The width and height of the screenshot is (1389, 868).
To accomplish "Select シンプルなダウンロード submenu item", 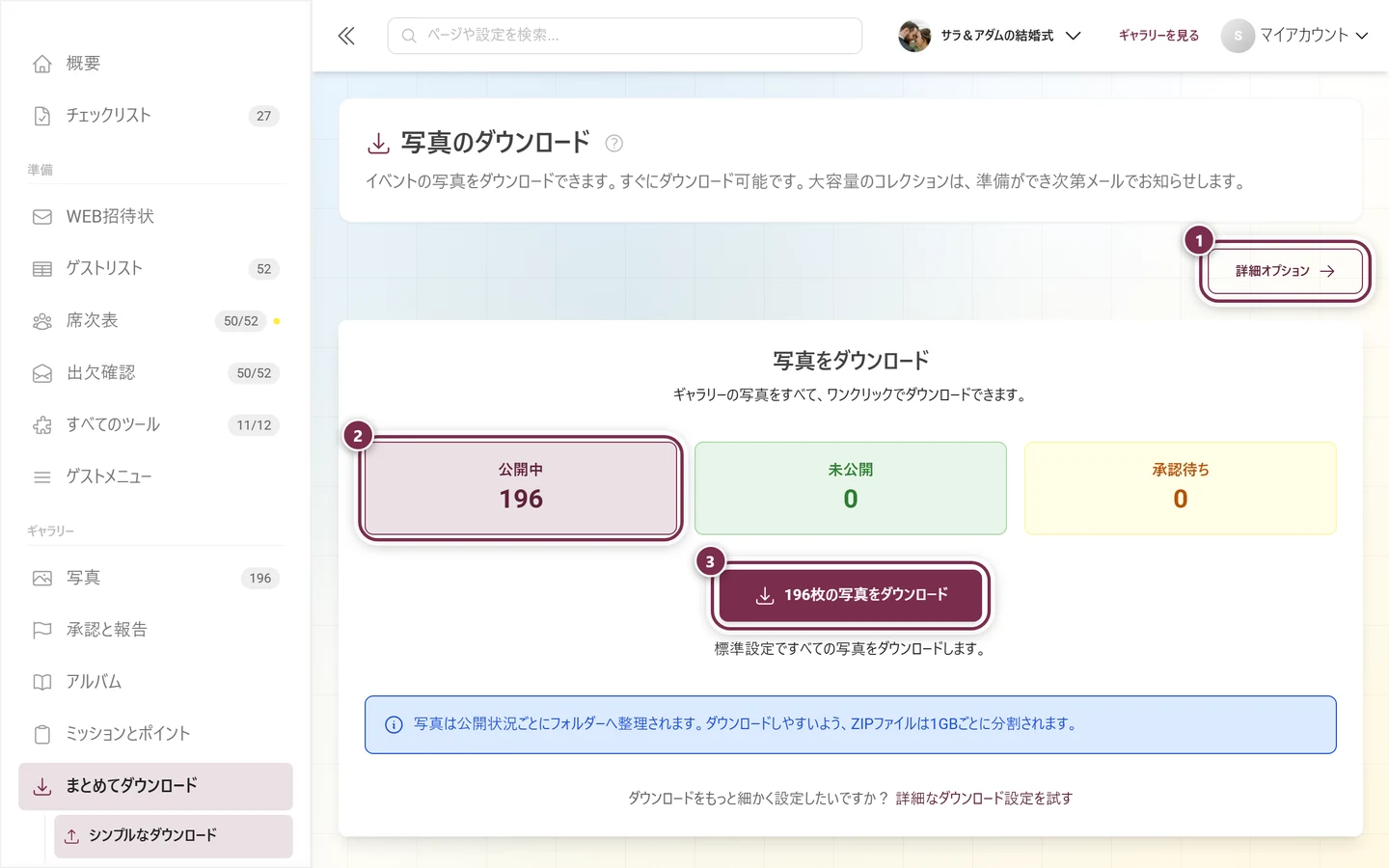I will coord(174,836).
